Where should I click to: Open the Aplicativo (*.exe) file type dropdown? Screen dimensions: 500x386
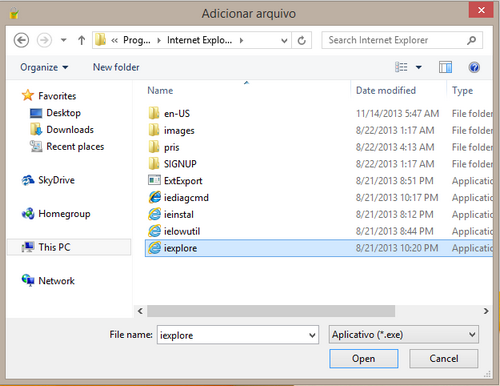tap(404, 335)
